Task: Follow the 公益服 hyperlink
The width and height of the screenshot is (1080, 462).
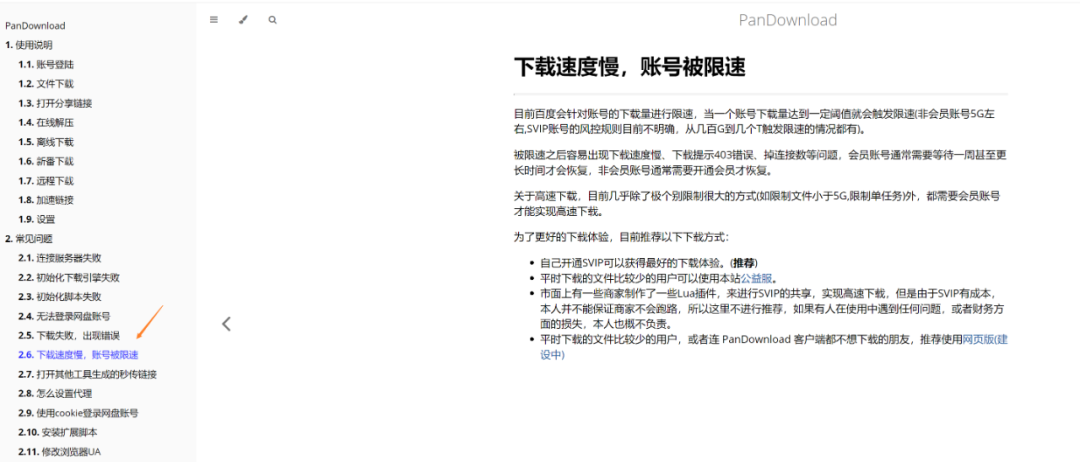Action: coord(756,279)
